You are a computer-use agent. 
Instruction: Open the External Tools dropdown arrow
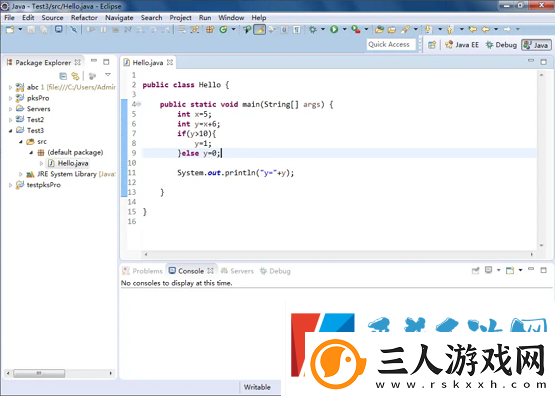[x=366, y=29]
